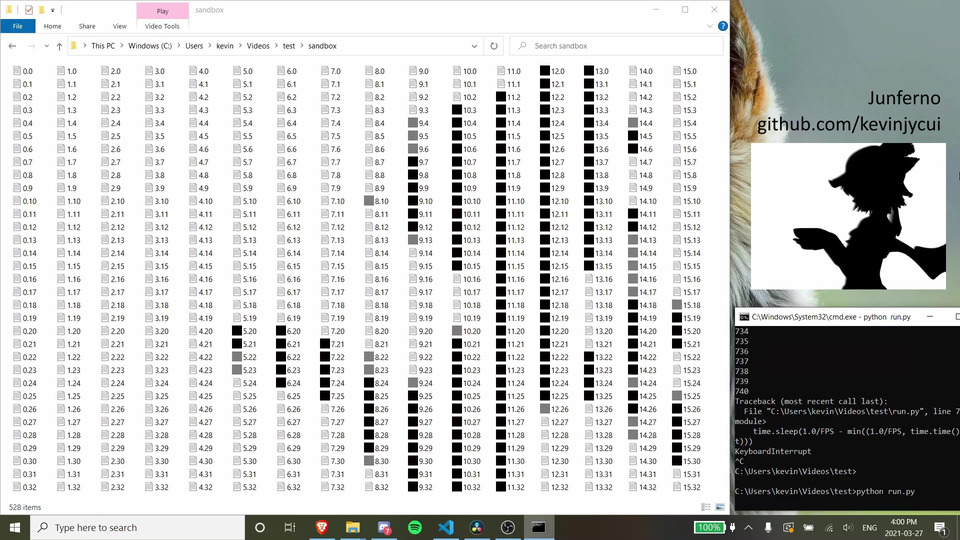This screenshot has height=540, width=960.
Task: Navigate to Videos breadcrumb
Action: pos(258,46)
